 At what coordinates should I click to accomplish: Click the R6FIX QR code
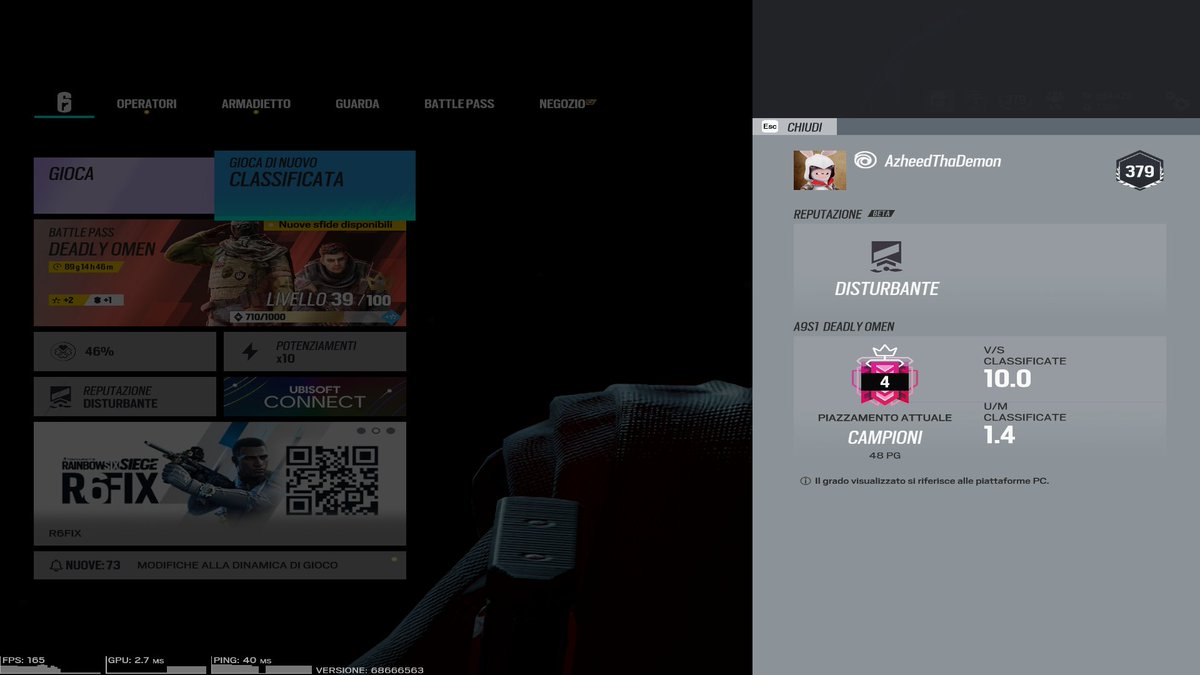pos(331,479)
